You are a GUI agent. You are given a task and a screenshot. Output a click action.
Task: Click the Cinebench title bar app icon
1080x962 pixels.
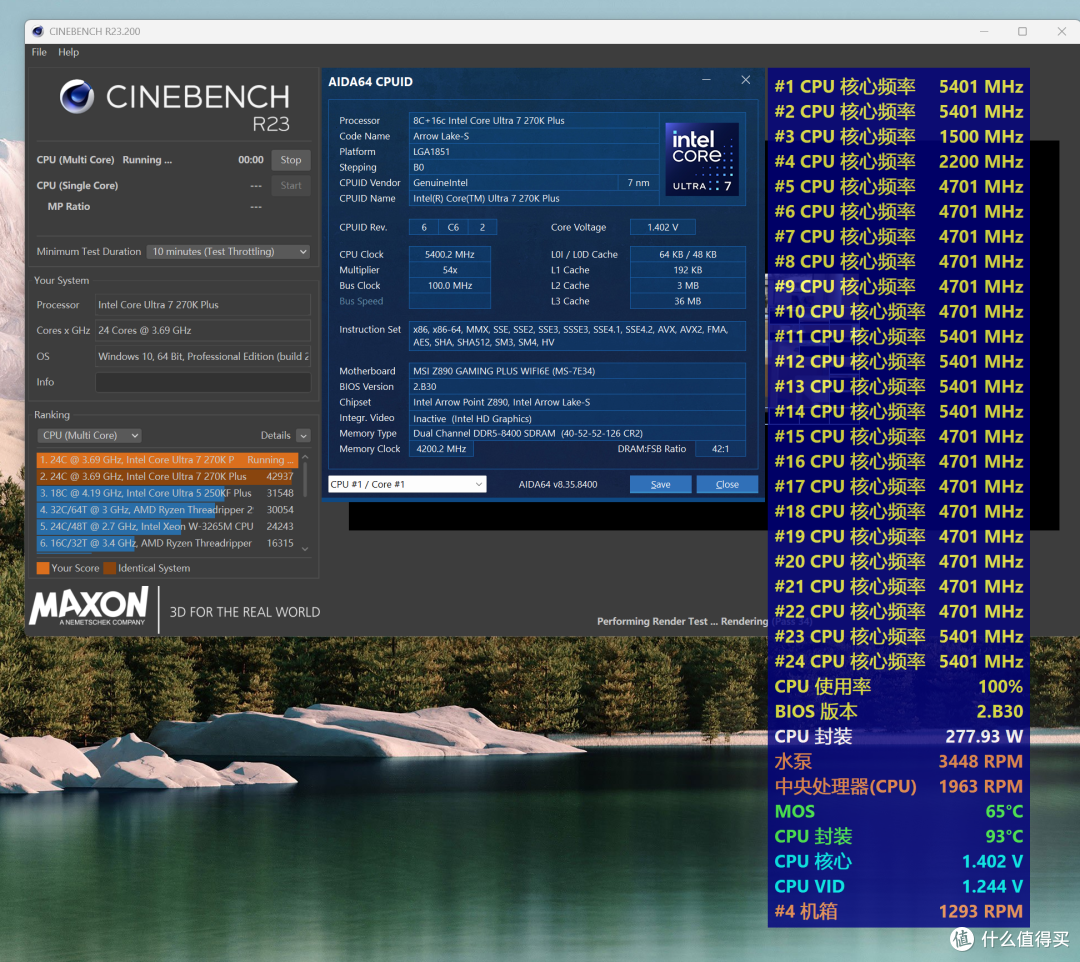[38, 31]
